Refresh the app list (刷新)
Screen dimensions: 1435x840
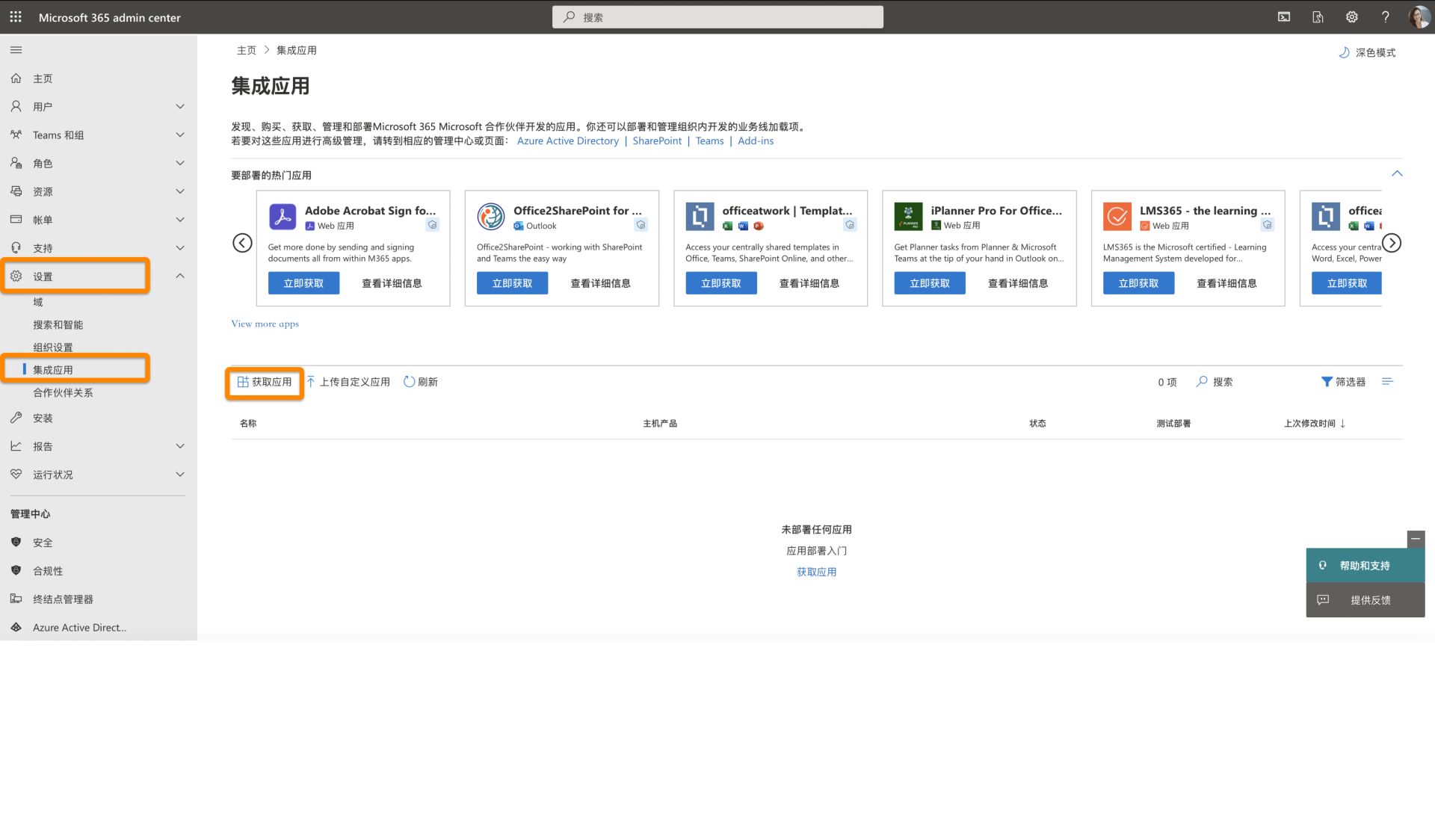(421, 382)
